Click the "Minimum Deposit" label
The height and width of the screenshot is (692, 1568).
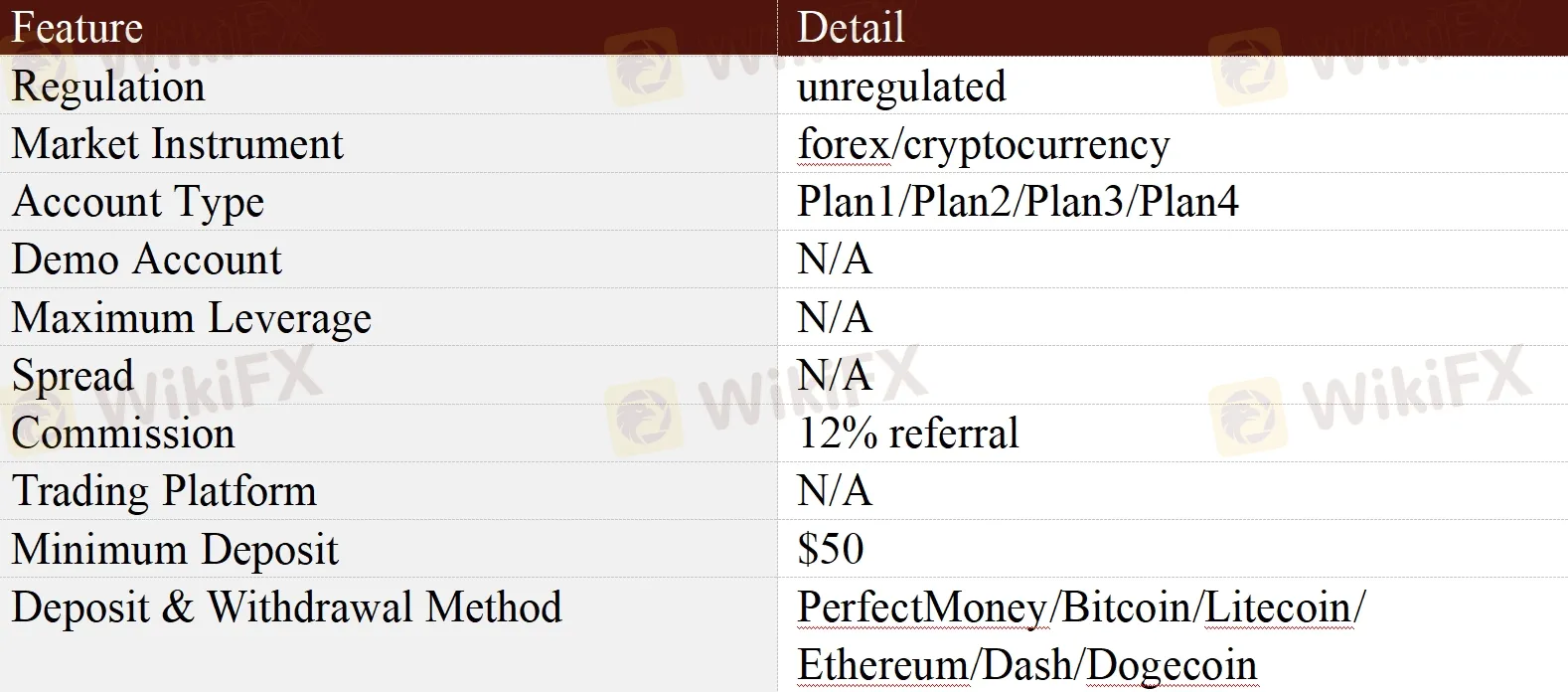175,550
